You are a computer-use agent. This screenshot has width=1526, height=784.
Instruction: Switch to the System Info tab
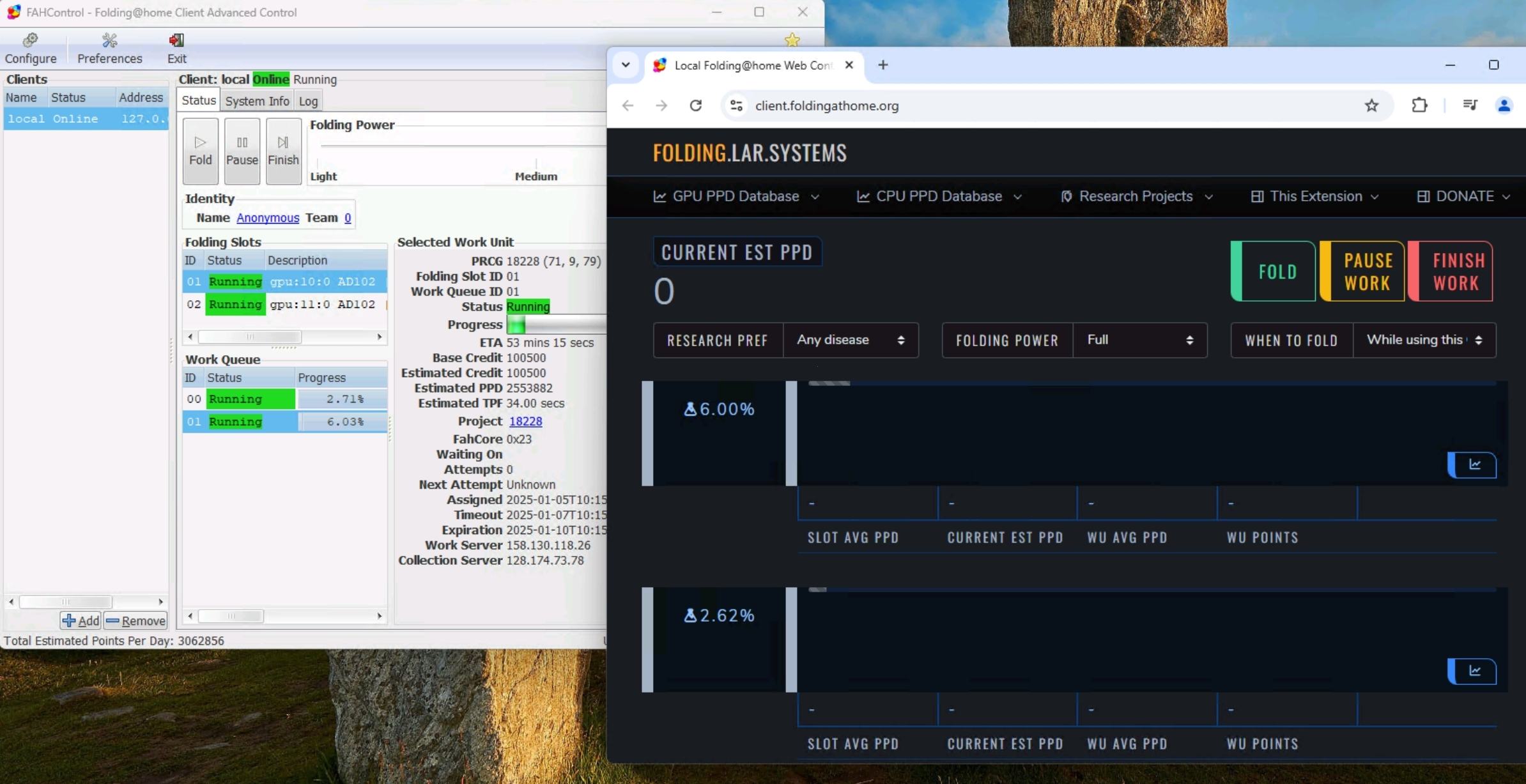(257, 101)
